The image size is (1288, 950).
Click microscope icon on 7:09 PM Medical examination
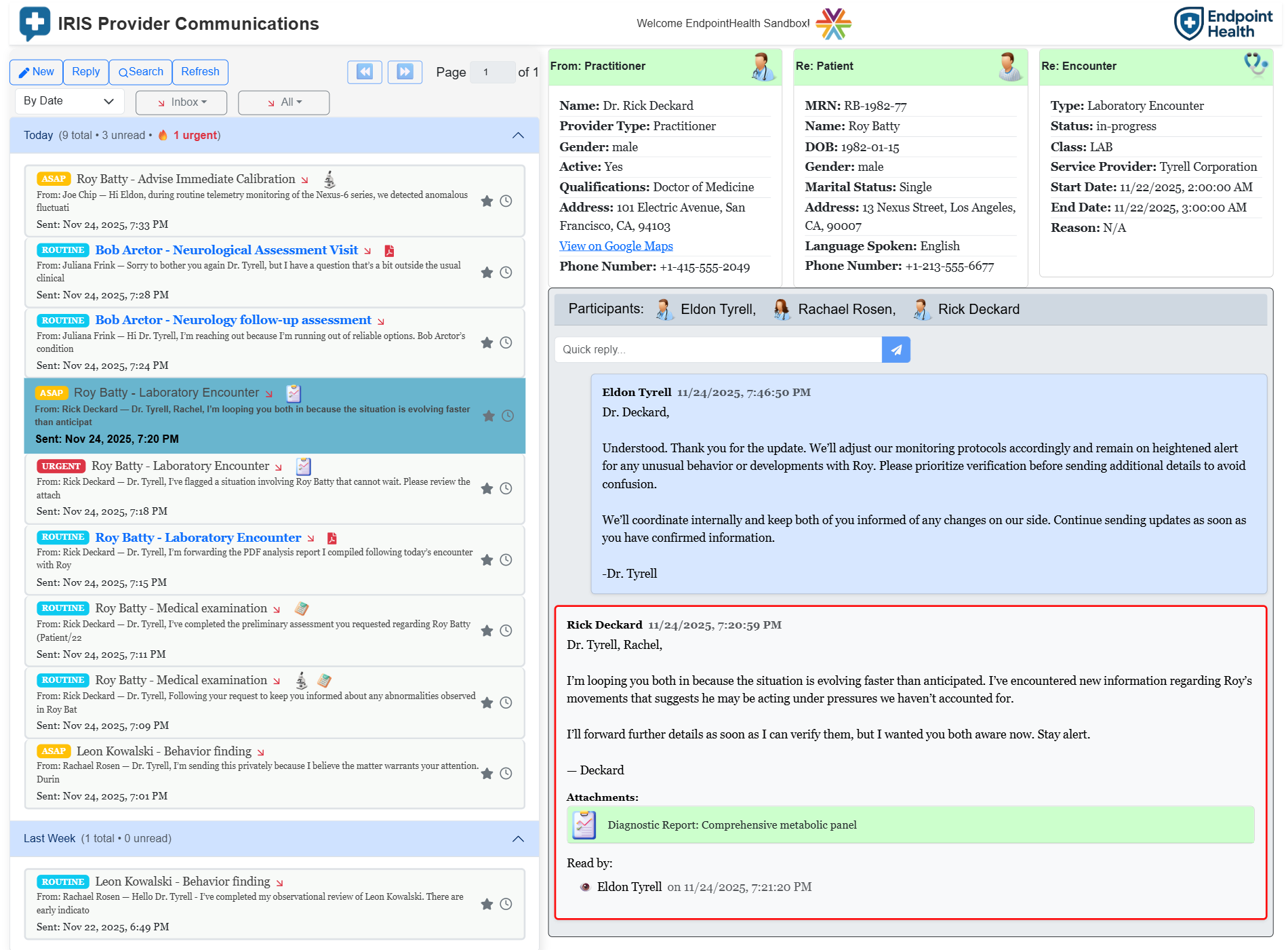point(302,681)
